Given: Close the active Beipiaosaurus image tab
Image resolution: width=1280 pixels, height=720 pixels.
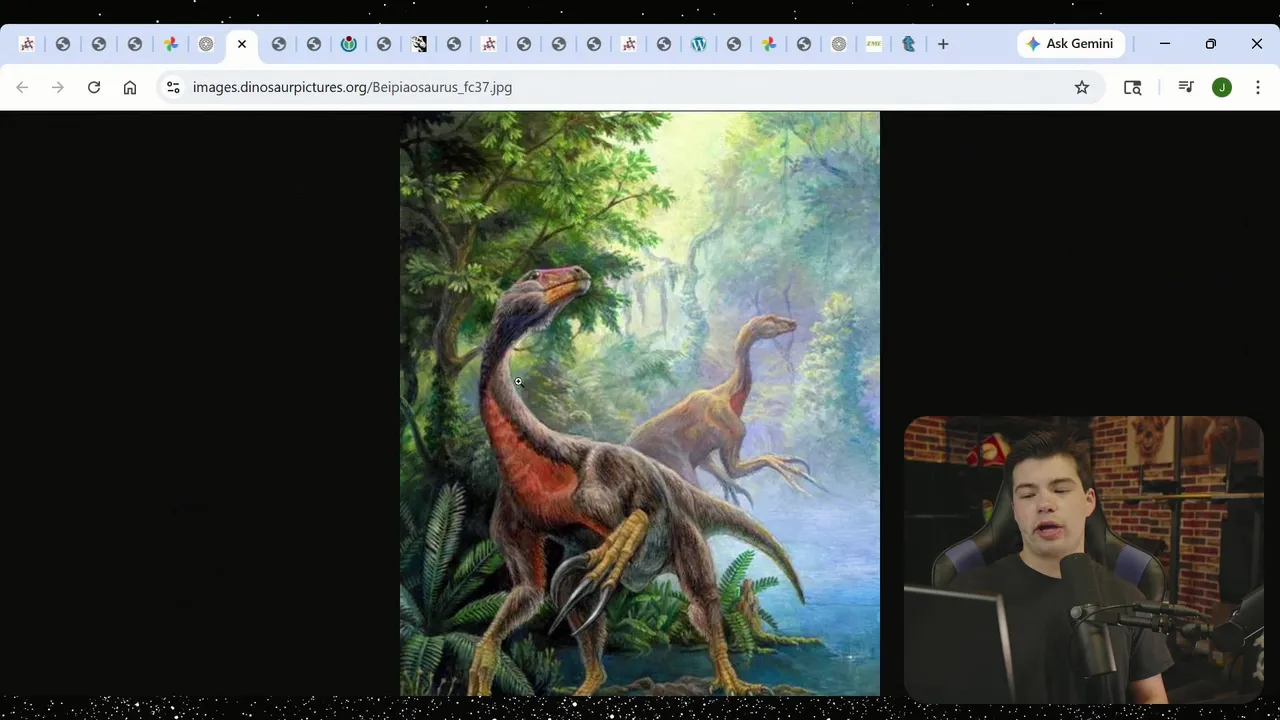Looking at the screenshot, I should click(242, 44).
